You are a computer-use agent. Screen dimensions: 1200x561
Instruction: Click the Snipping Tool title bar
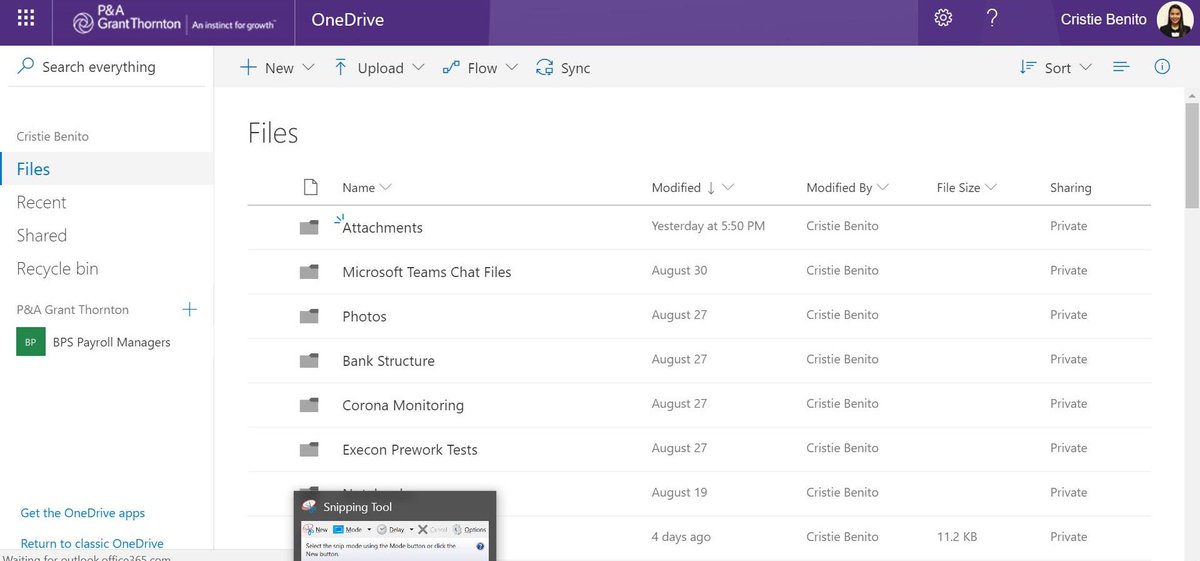(x=395, y=506)
